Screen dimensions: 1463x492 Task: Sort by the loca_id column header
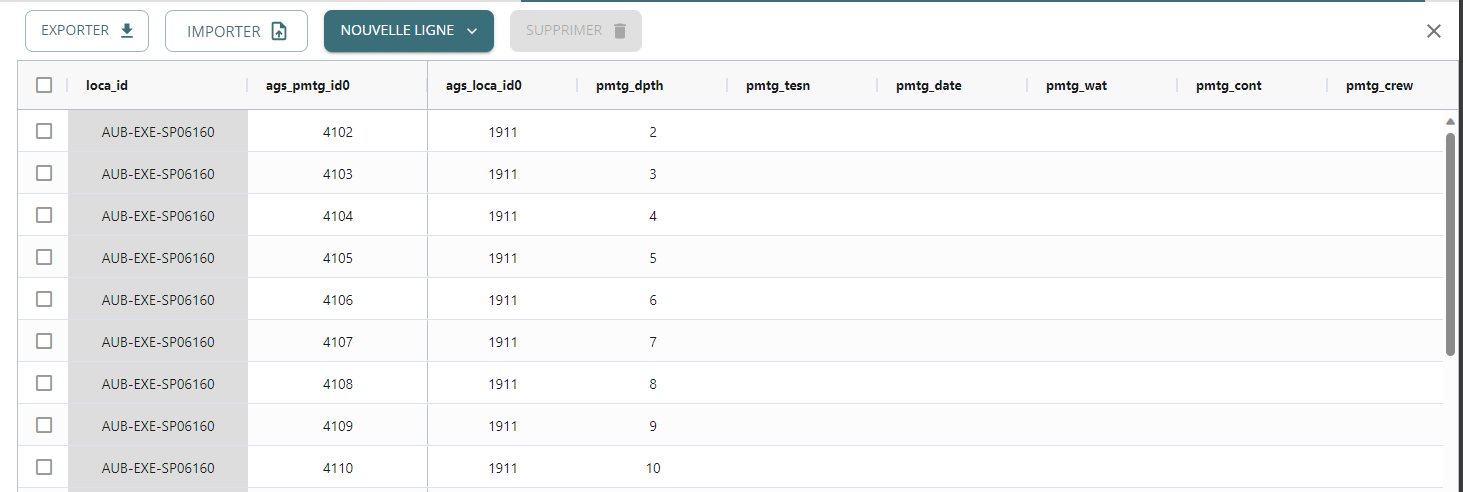[107, 86]
